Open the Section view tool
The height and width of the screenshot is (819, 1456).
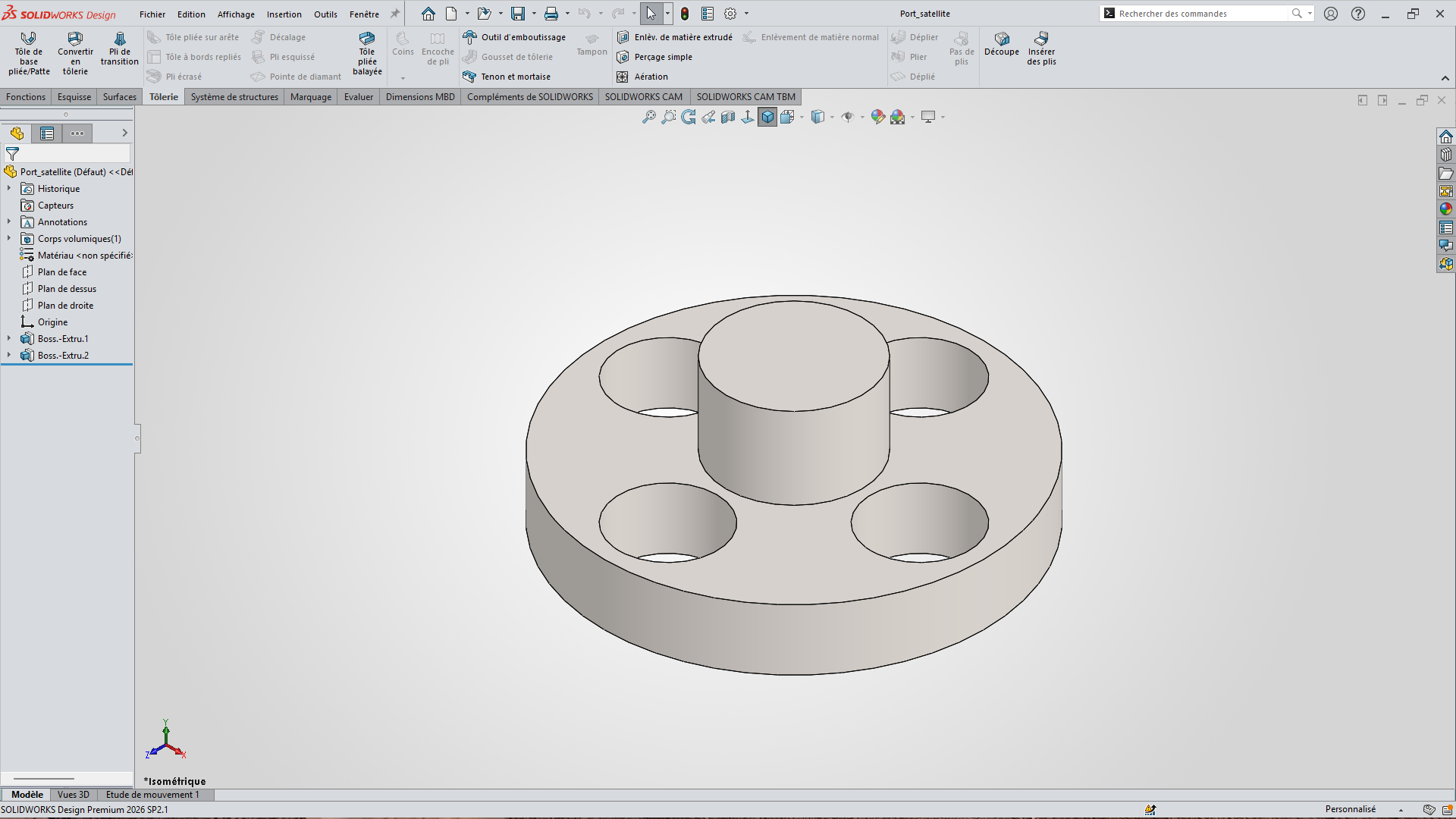(728, 117)
